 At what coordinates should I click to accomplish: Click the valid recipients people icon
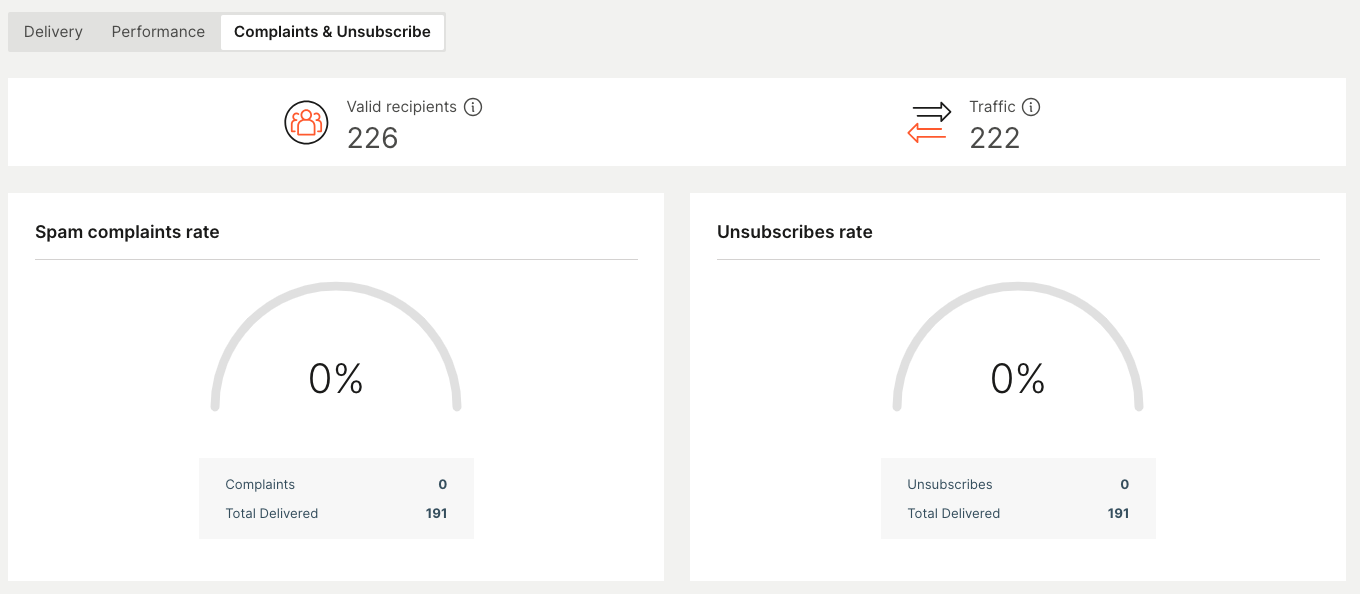pyautogui.click(x=306, y=122)
